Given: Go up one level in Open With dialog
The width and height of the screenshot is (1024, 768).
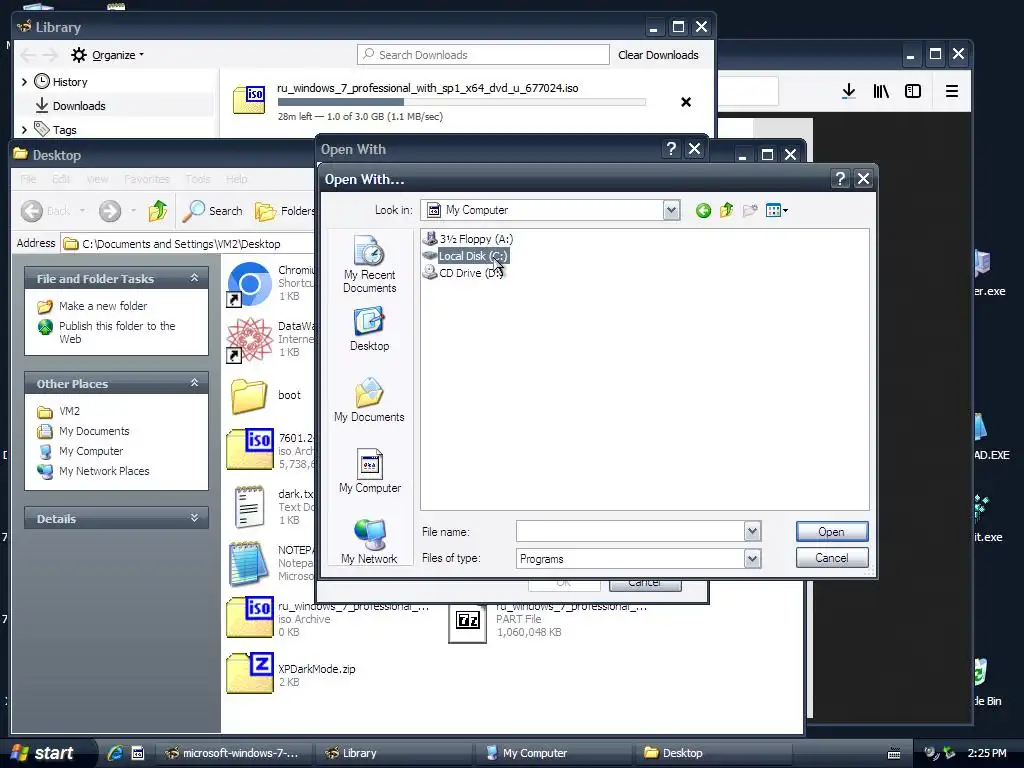Looking at the screenshot, I should click(x=726, y=210).
